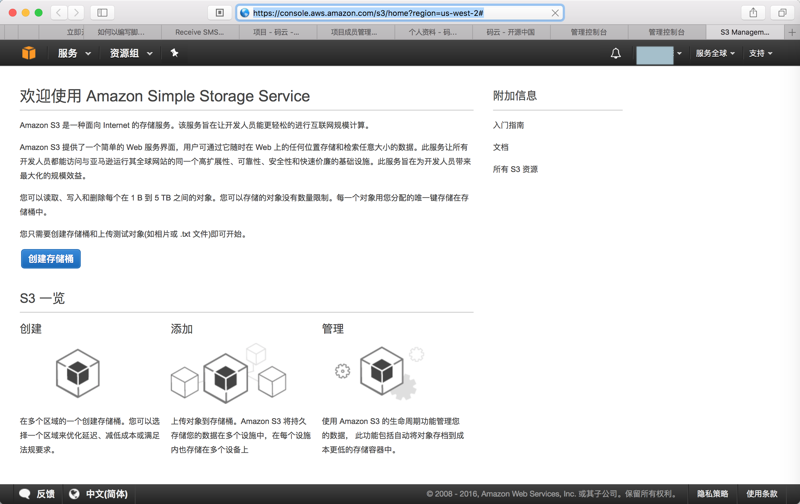
Task: Click the Safari share icon
Action: [753, 13]
